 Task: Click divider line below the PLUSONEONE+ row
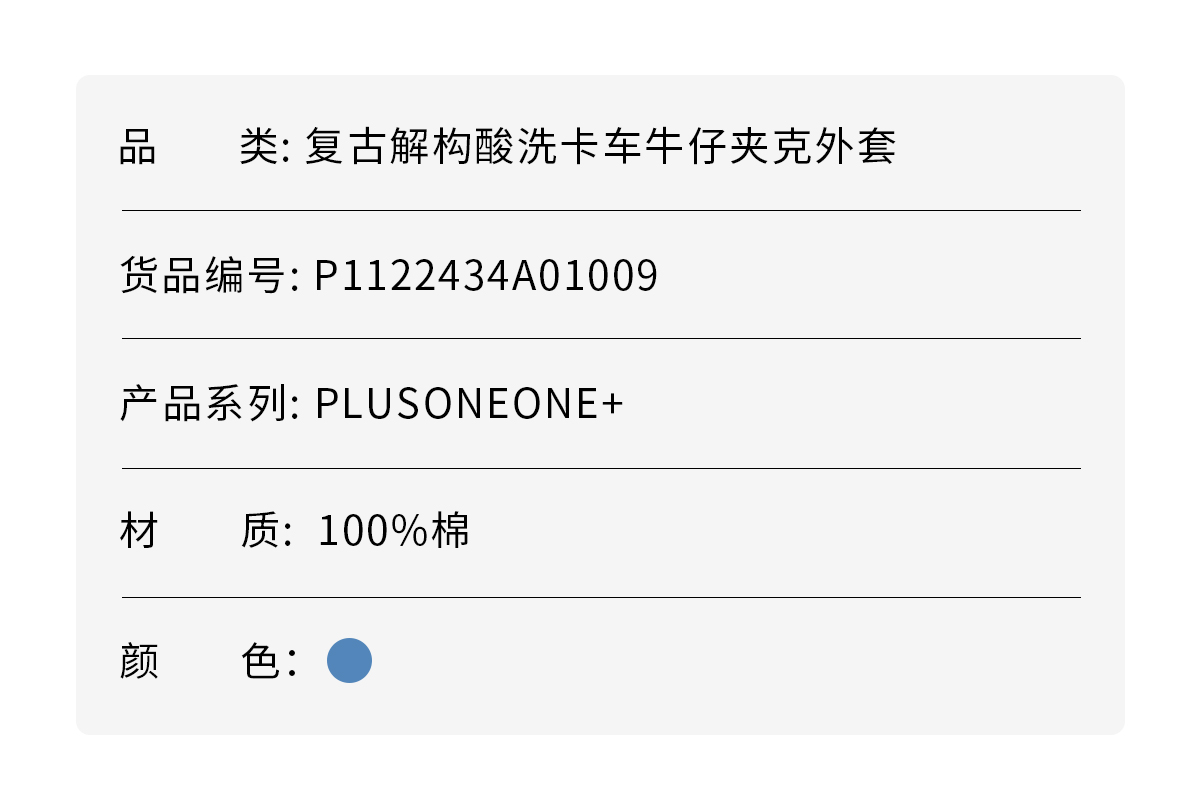tap(601, 468)
